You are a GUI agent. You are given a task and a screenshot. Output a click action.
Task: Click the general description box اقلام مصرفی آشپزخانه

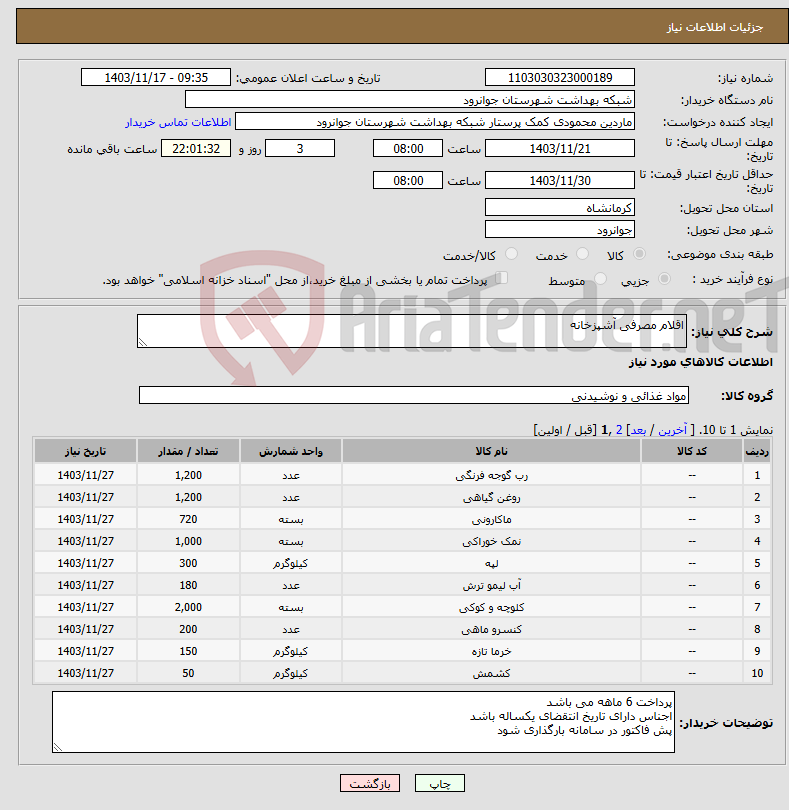click(412, 331)
